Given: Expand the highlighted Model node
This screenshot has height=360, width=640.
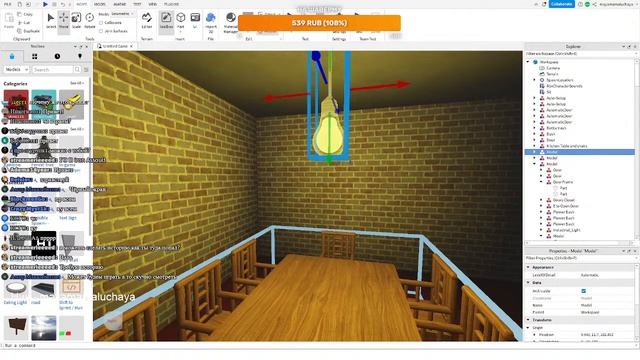Looking at the screenshot, I should (x=535, y=152).
